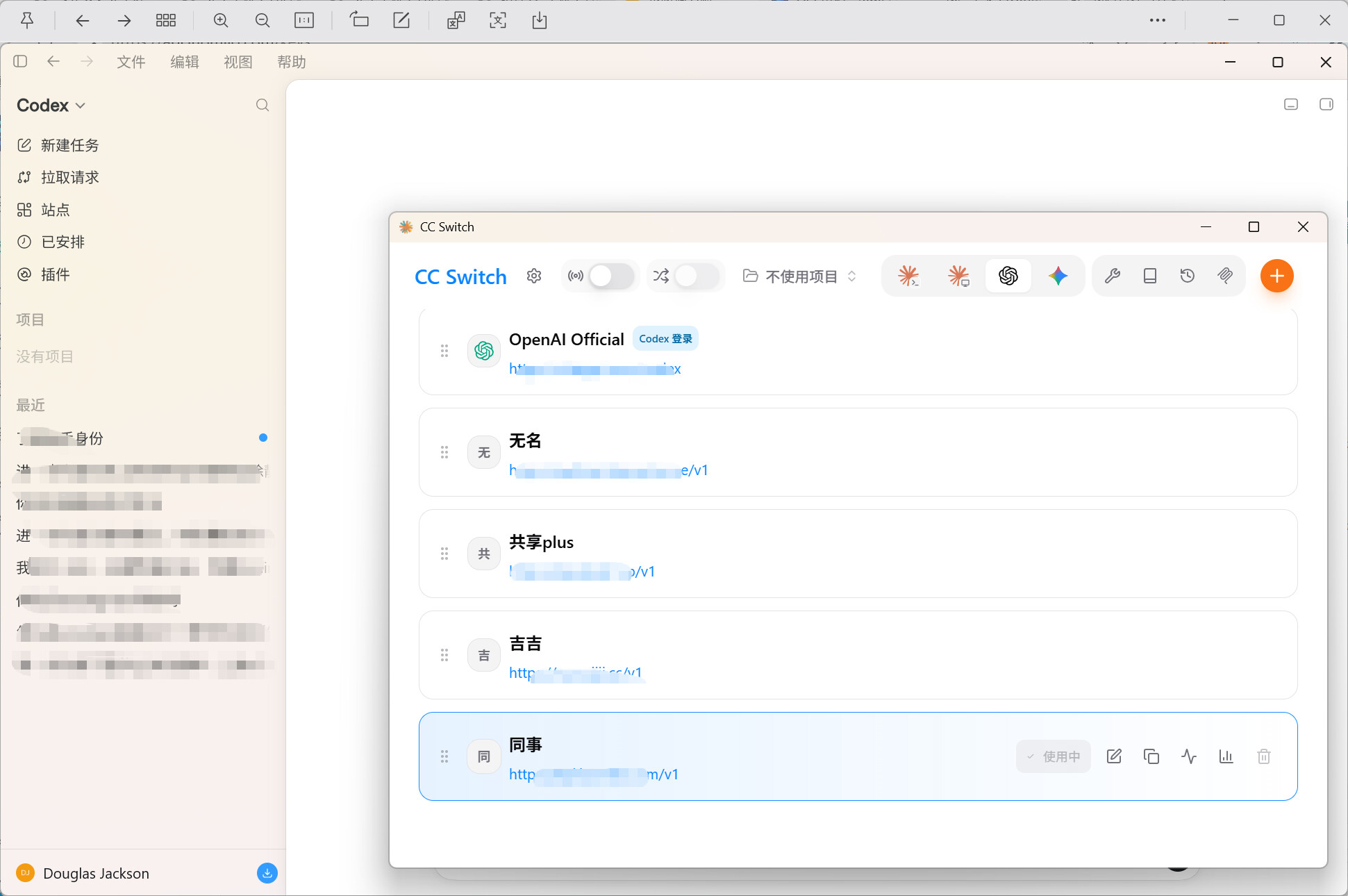This screenshot has height=896, width=1348.
Task: Rotate the image in viewer toolbar
Action: (x=359, y=21)
